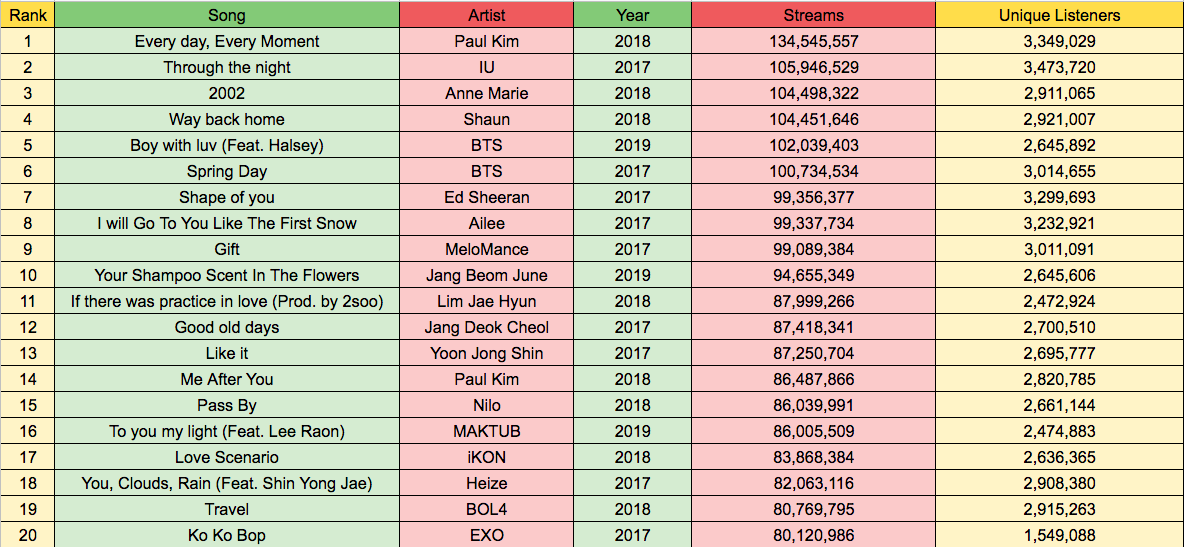
Task: Select unique listeners value 3,232,921
Action: coord(1060,223)
